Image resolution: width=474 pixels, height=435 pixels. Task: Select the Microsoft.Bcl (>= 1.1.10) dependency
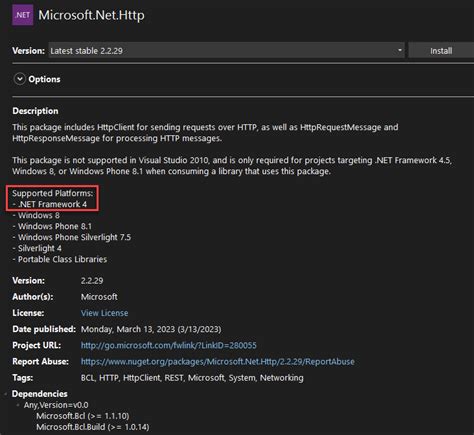[x=83, y=416]
